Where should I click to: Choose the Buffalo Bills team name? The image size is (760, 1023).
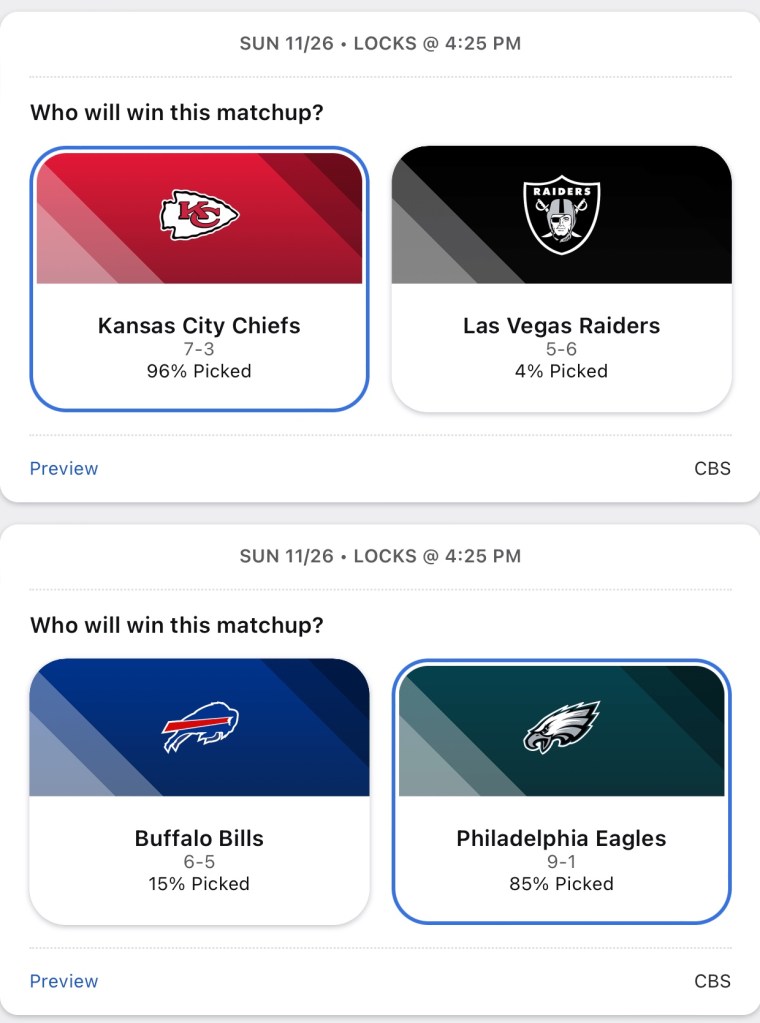click(199, 838)
